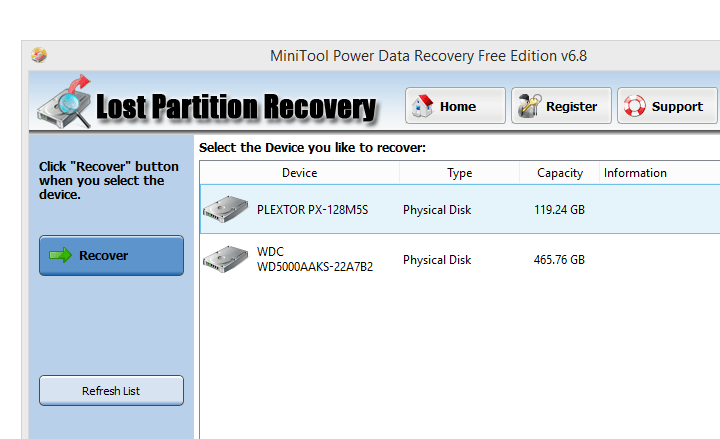Sort by the Device column header
The image size is (720, 439).
pyautogui.click(x=299, y=173)
